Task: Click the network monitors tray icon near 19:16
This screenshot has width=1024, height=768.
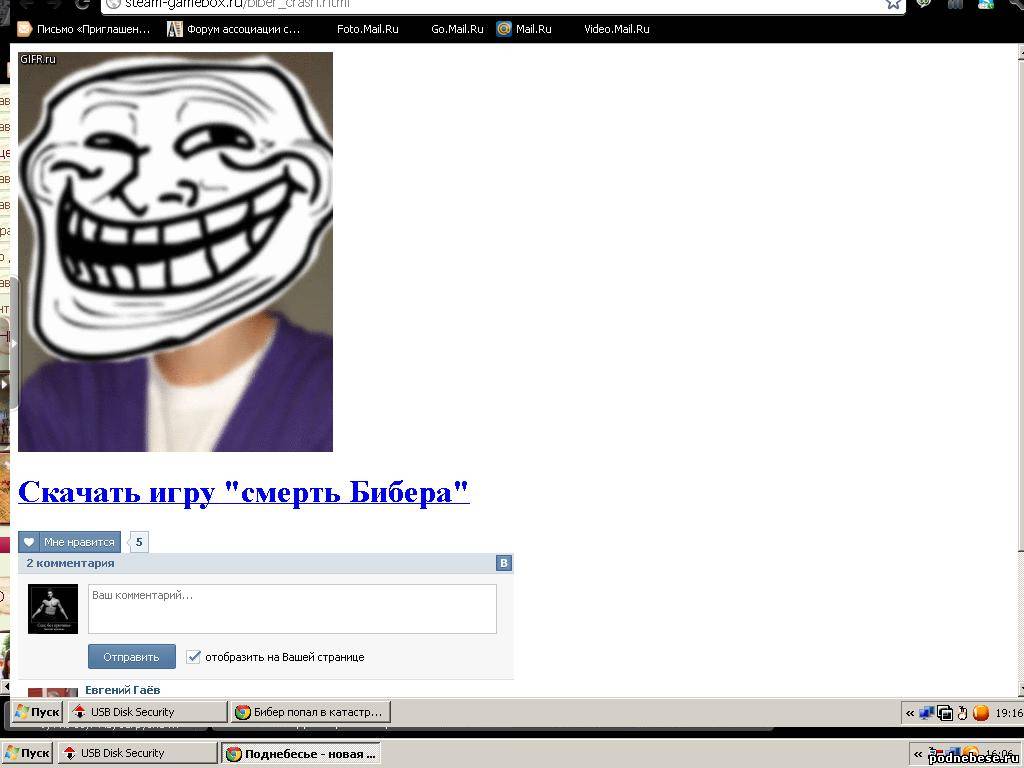Action: (926, 713)
